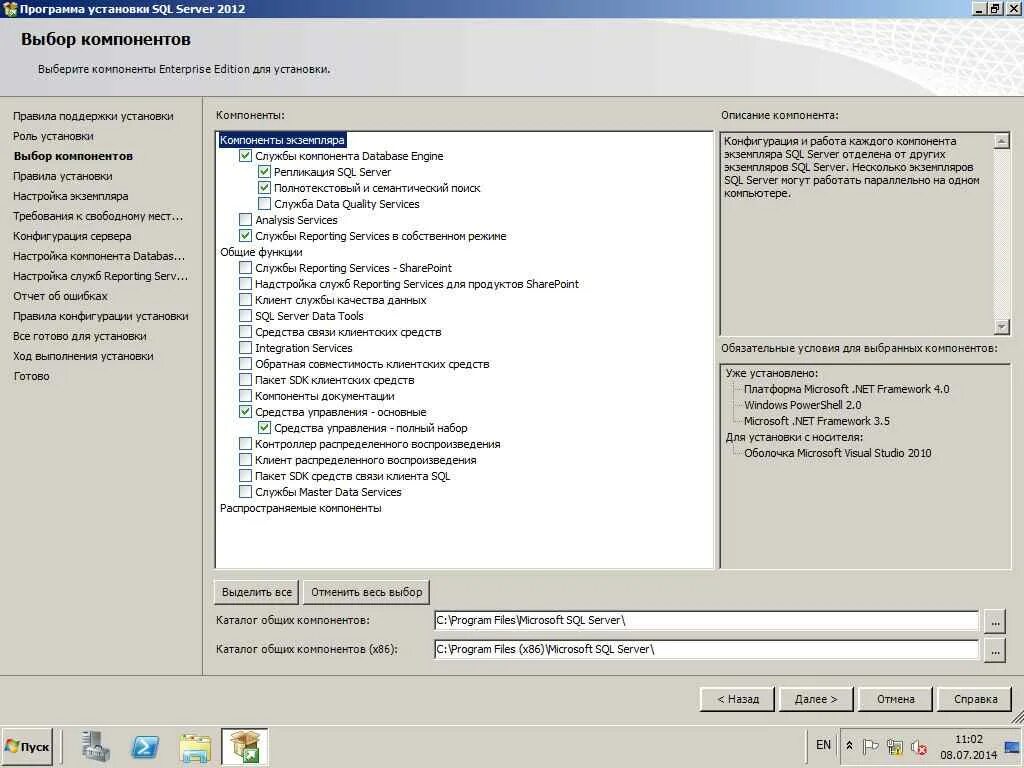Check Средства связи клиентских средств
The height and width of the screenshot is (768, 1024).
[246, 332]
